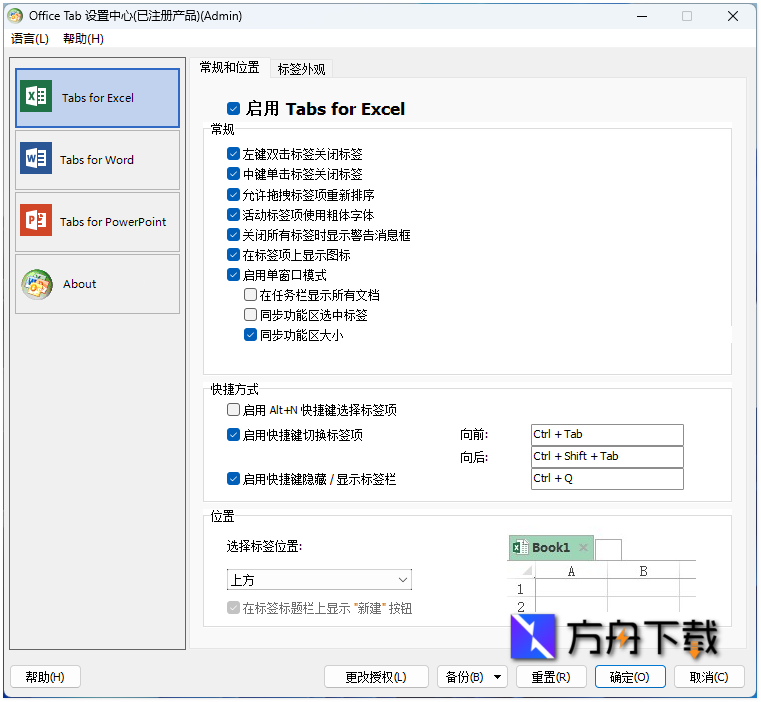Image resolution: width=761 pixels, height=702 pixels.
Task: Click the 帮助(H) button at bottom left
Action: tap(45, 677)
